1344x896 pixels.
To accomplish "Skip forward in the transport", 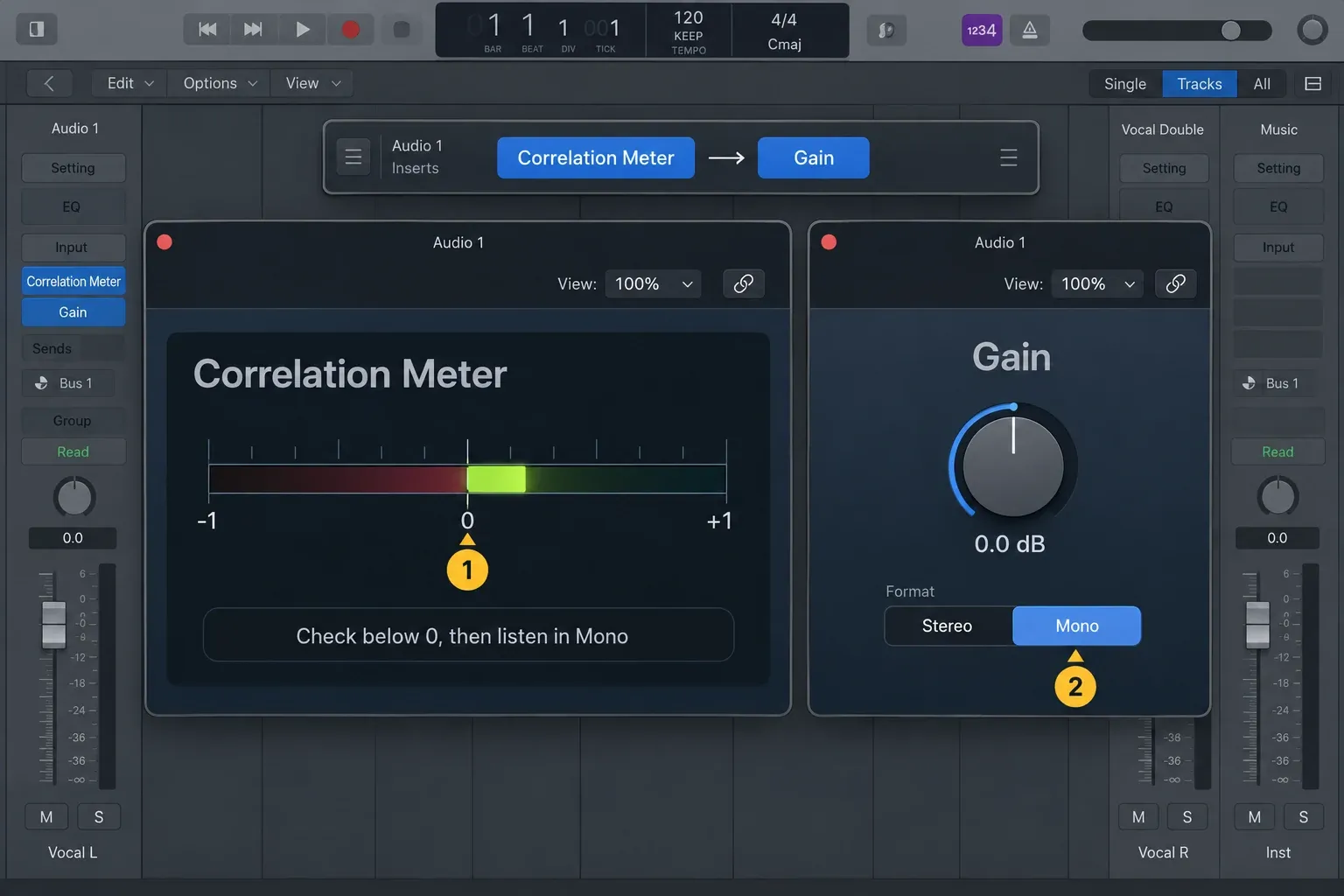I will click(254, 30).
